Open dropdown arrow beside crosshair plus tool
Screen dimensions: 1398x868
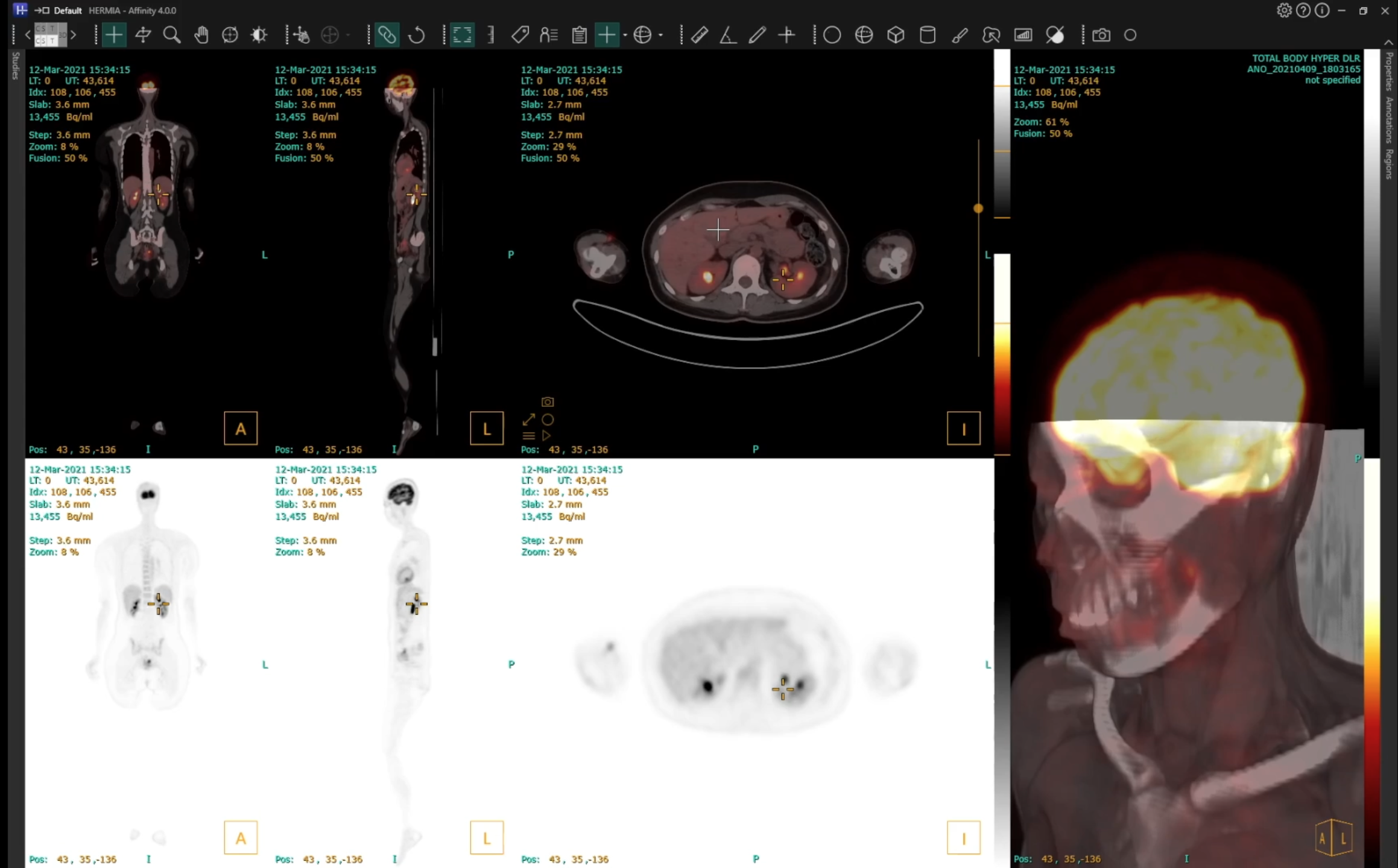625,36
